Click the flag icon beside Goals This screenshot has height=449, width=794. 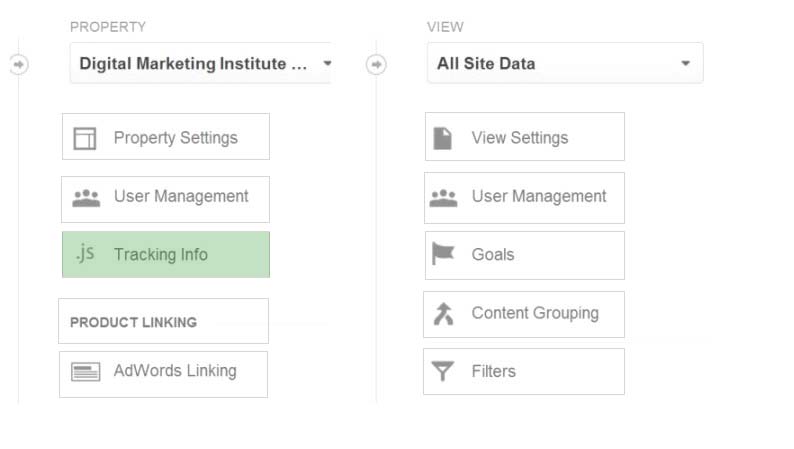coord(443,254)
